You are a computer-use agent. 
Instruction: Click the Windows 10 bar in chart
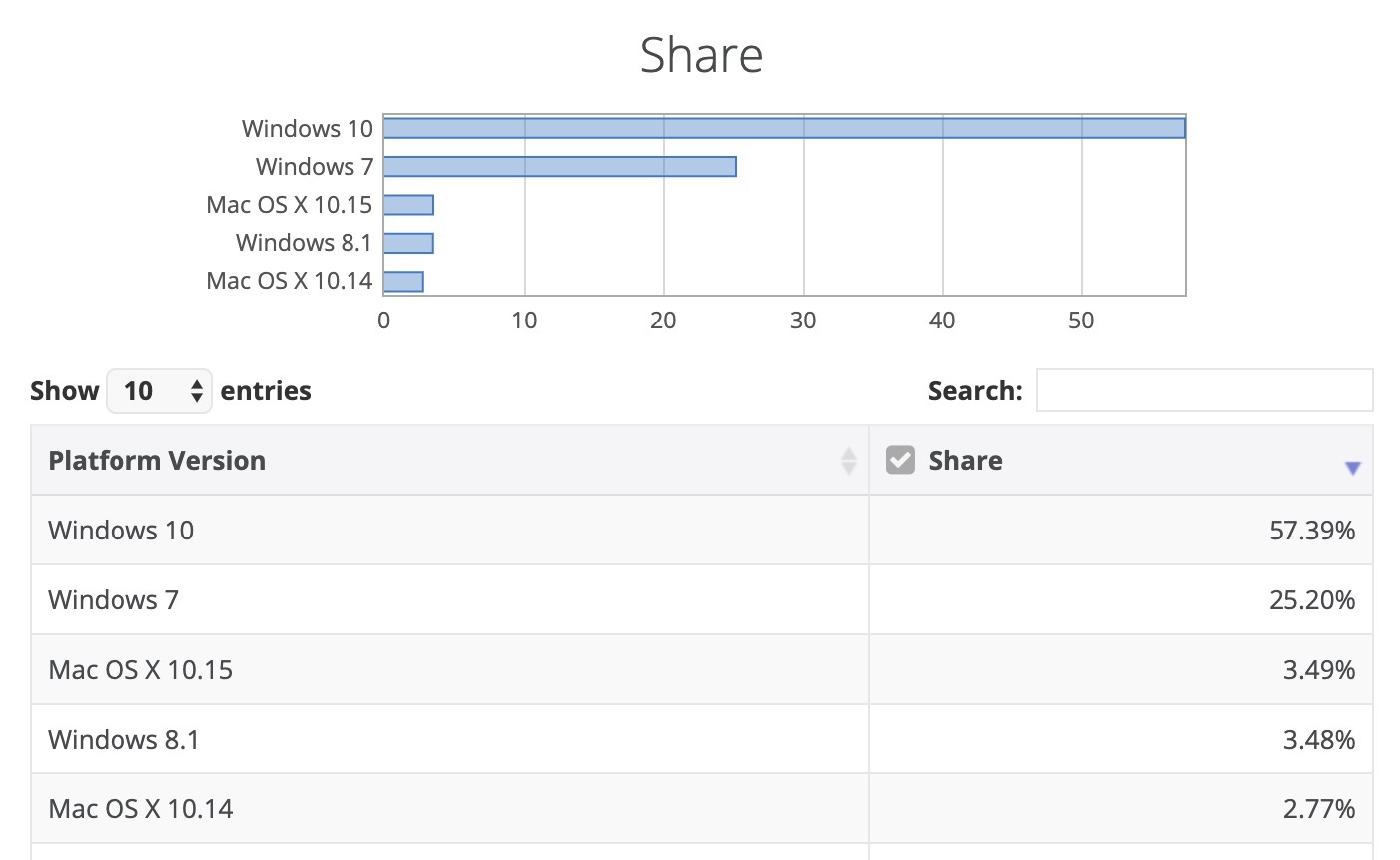pyautogui.click(x=784, y=129)
